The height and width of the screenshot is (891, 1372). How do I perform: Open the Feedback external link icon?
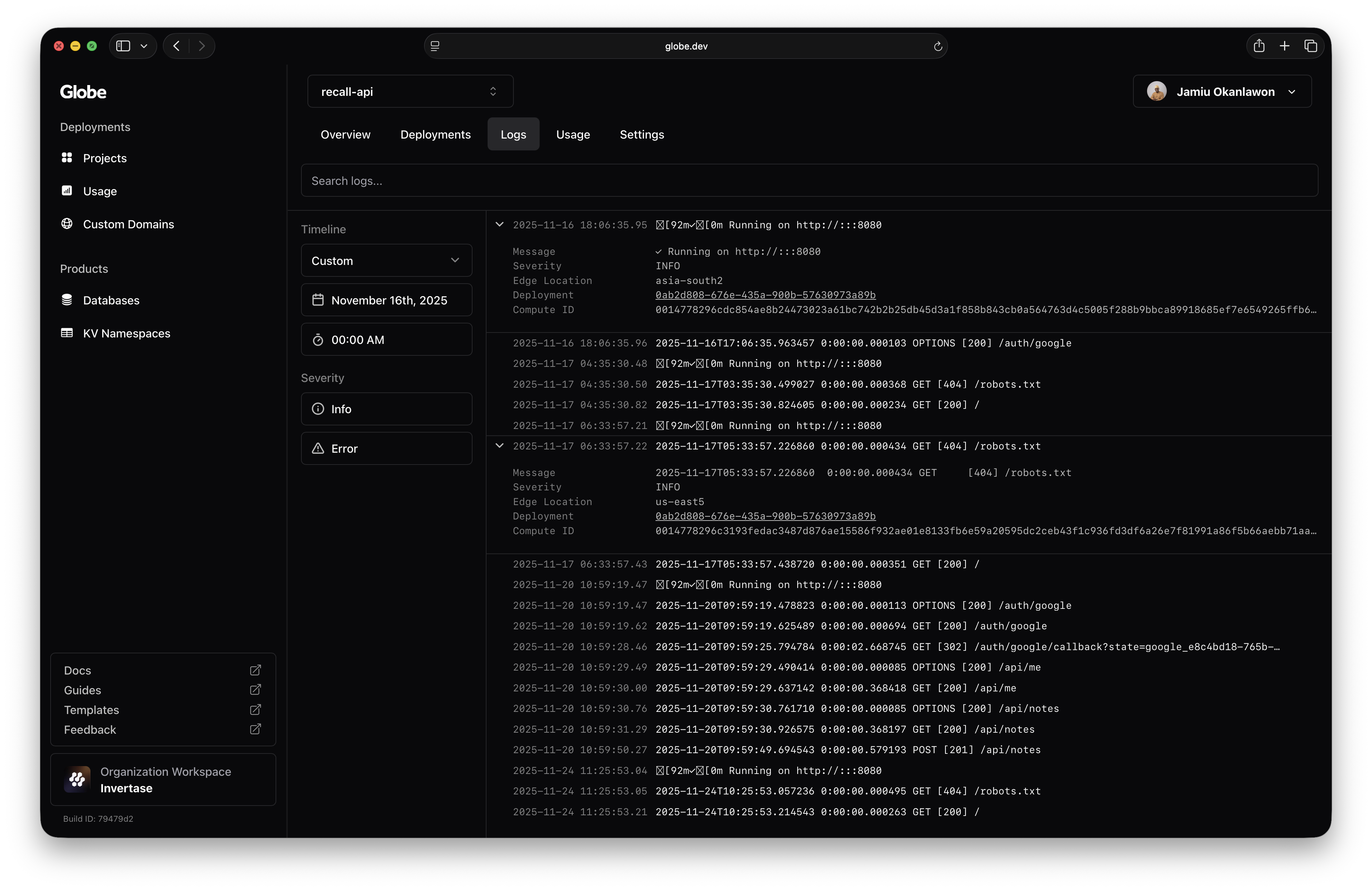tap(255, 729)
